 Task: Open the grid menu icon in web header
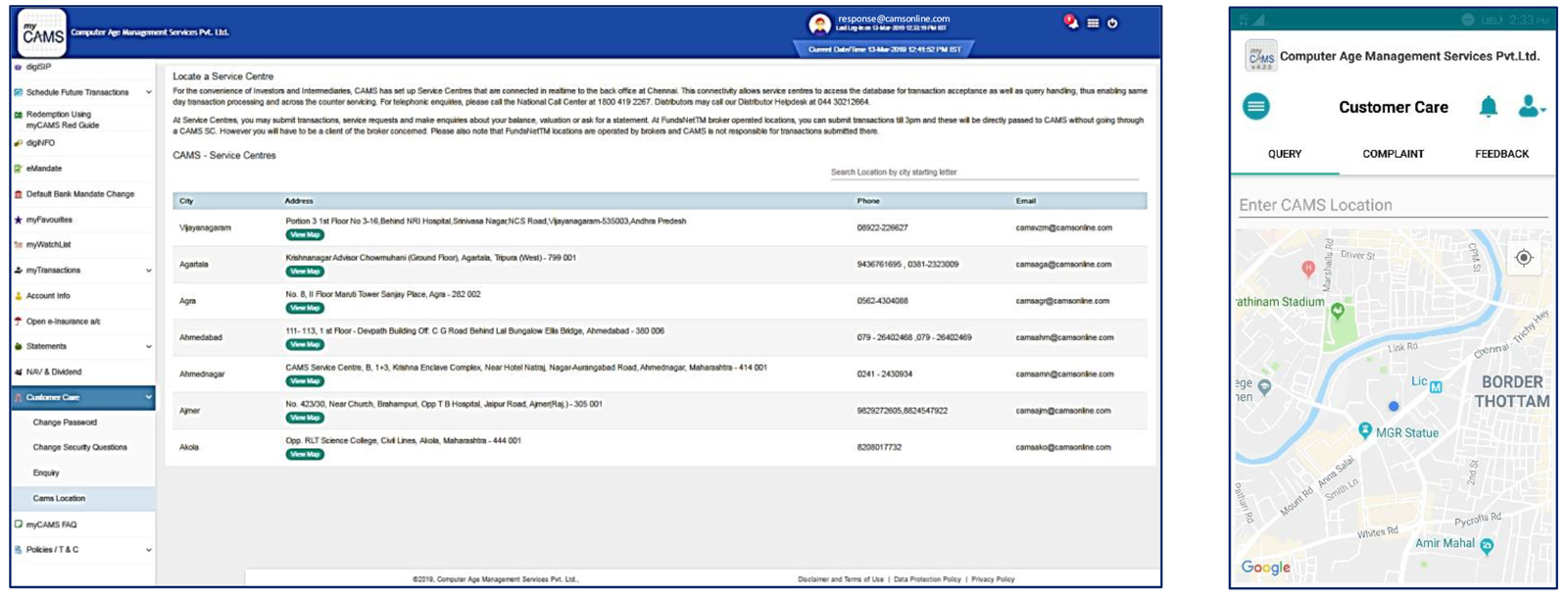pyautogui.click(x=1093, y=24)
